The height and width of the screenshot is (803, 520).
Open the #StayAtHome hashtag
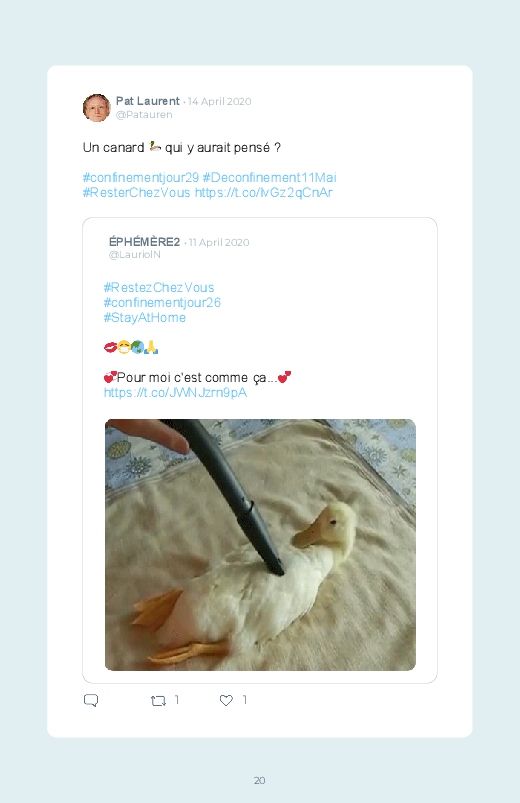click(x=144, y=318)
